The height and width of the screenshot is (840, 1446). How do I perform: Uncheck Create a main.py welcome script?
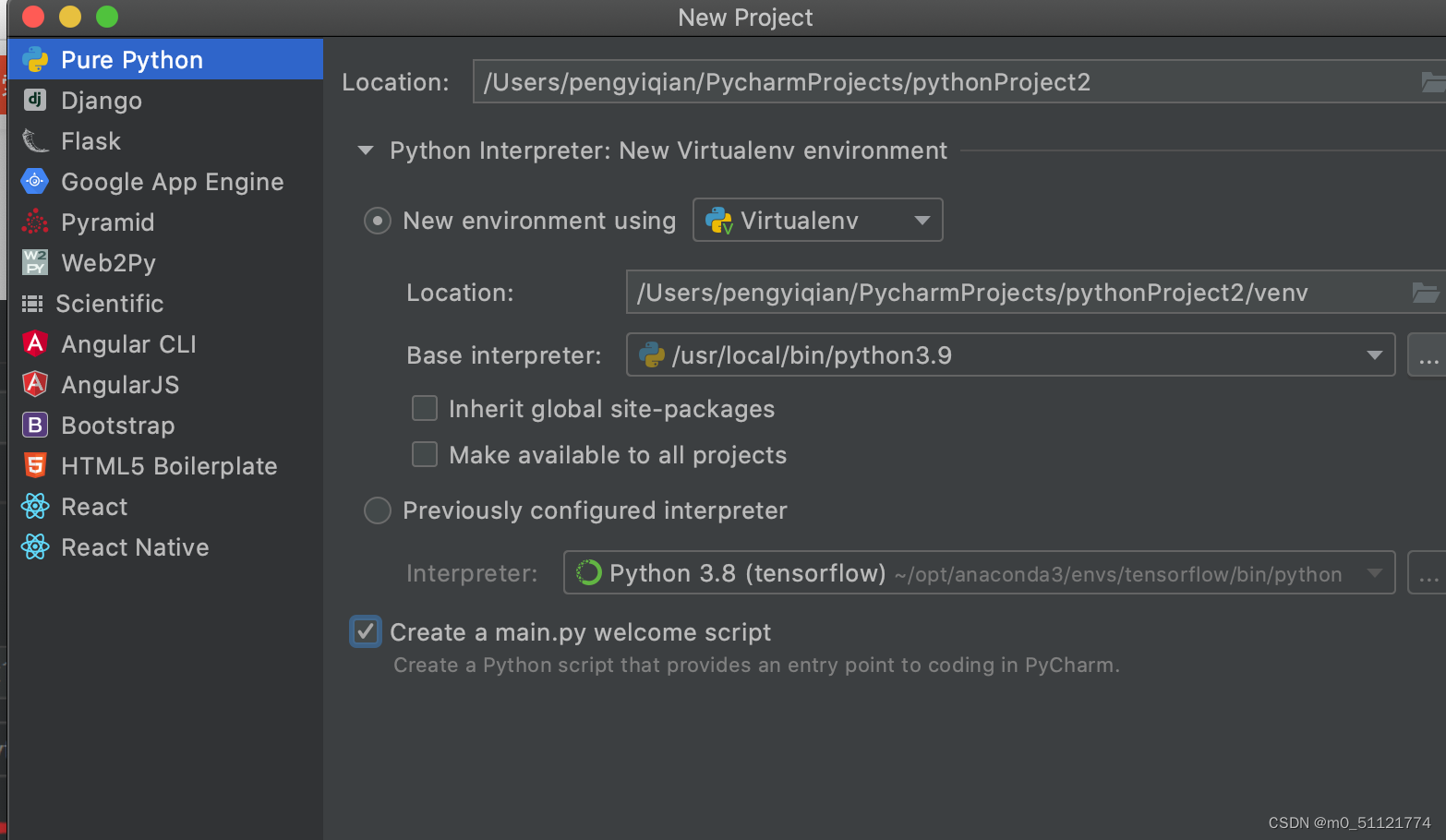[x=366, y=631]
